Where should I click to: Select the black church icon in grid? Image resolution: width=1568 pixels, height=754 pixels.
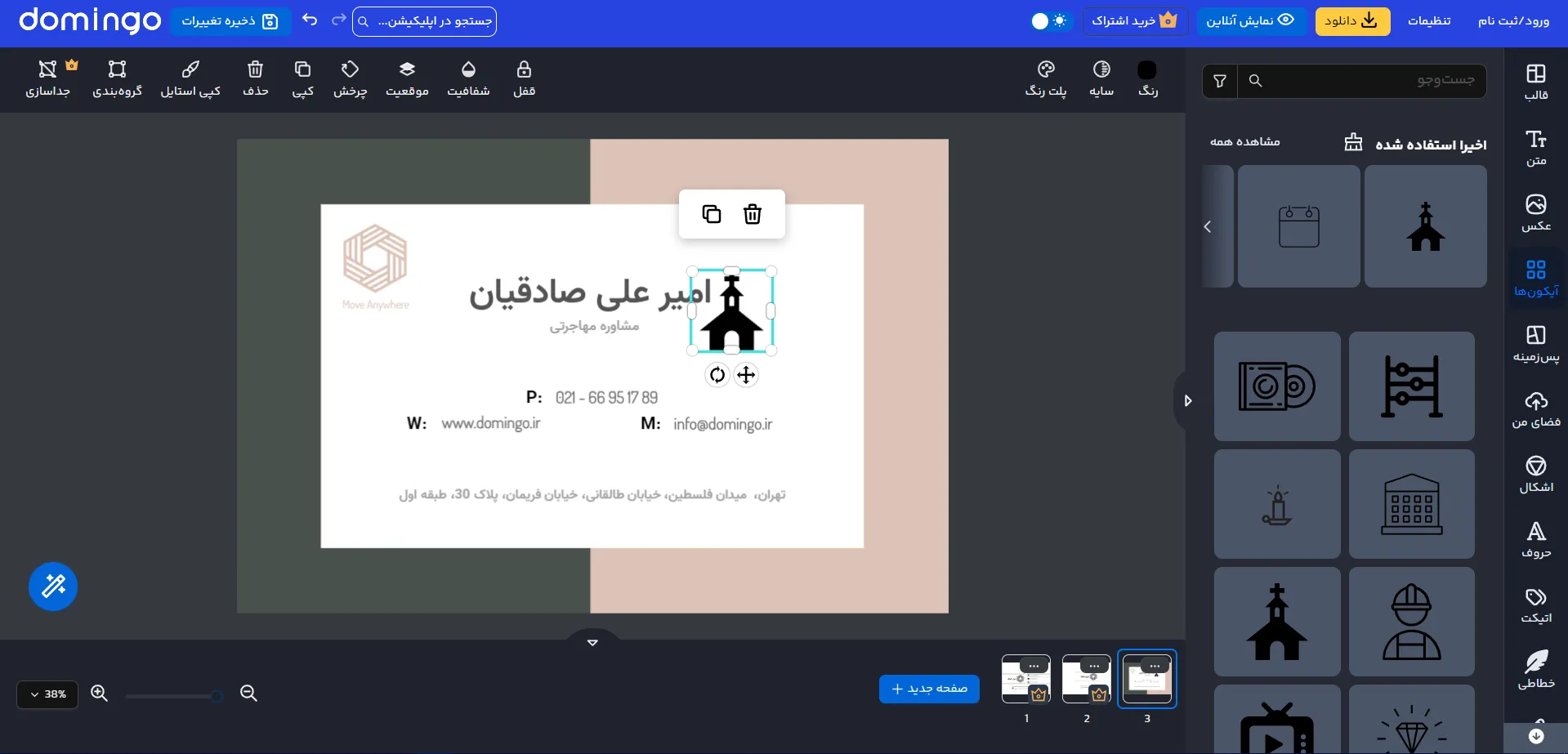tap(1277, 622)
